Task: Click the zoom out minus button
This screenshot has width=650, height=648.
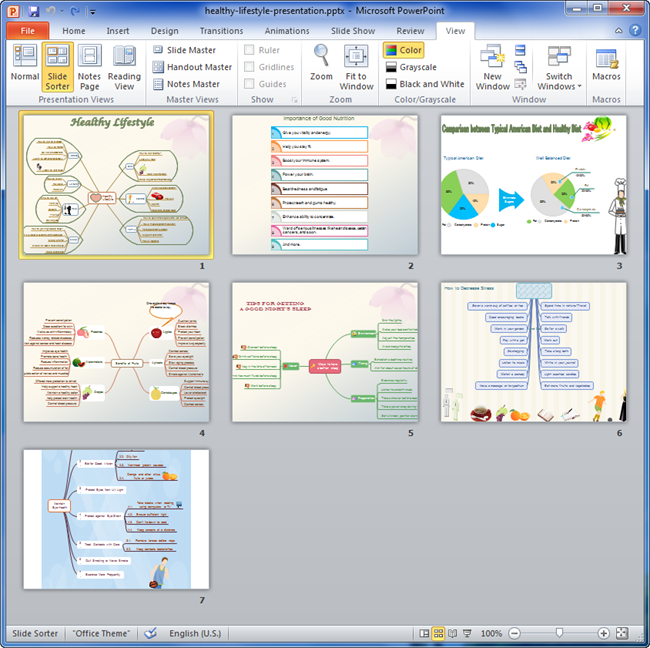Action: coord(514,633)
